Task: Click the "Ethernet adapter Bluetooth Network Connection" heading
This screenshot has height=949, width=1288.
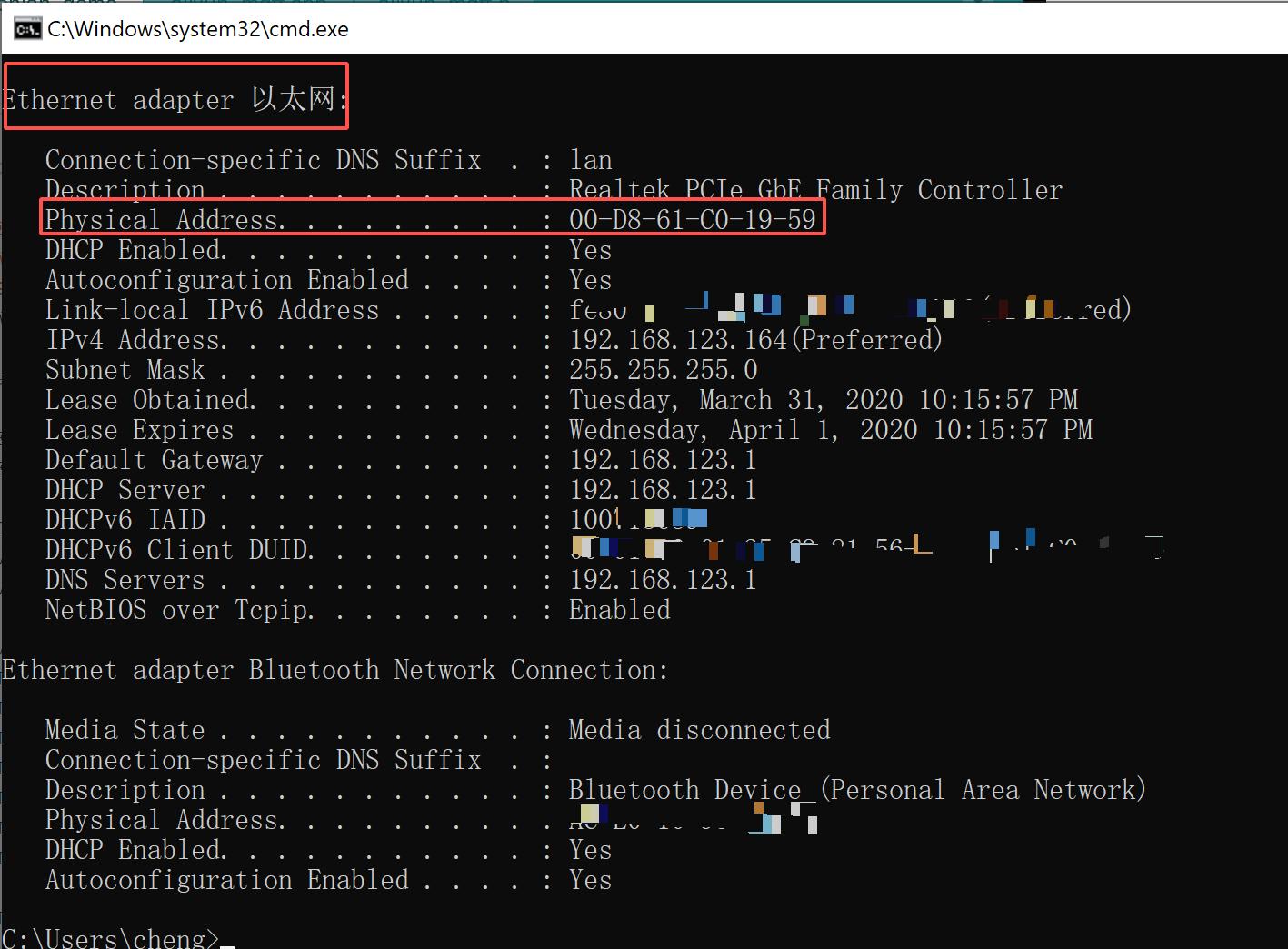Action: 334,670
